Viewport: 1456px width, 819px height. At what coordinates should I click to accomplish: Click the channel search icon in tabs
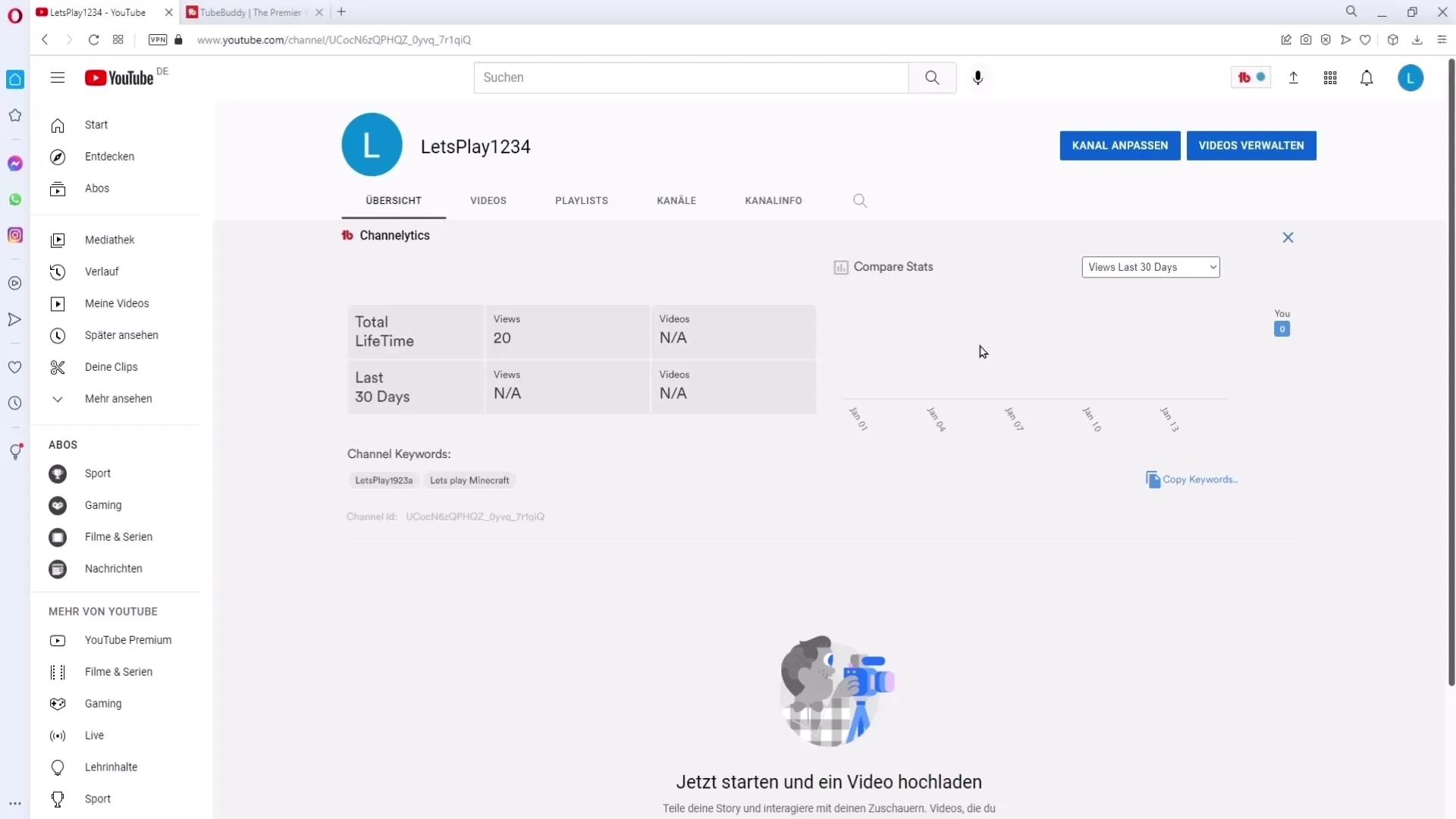(x=860, y=199)
